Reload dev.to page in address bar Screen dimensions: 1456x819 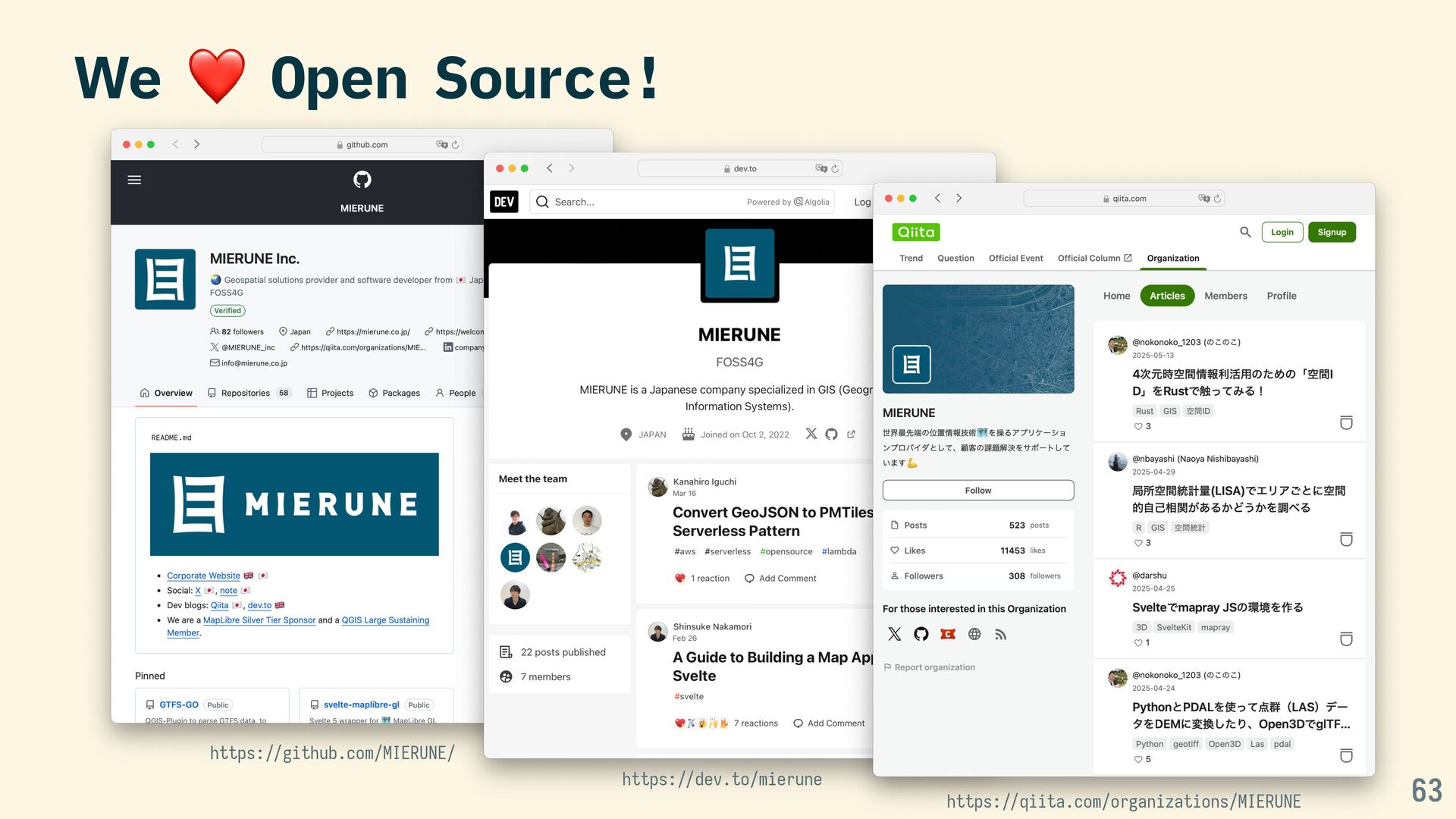[x=835, y=168]
